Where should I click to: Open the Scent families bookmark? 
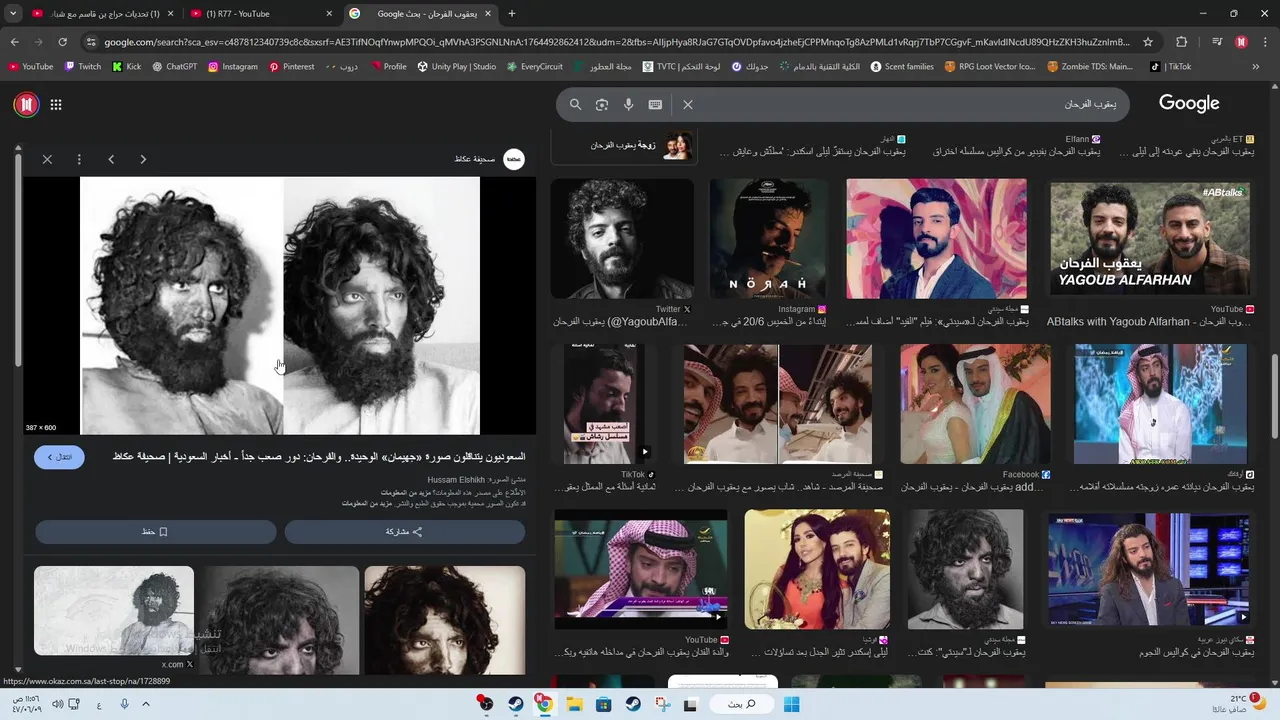[x=902, y=67]
